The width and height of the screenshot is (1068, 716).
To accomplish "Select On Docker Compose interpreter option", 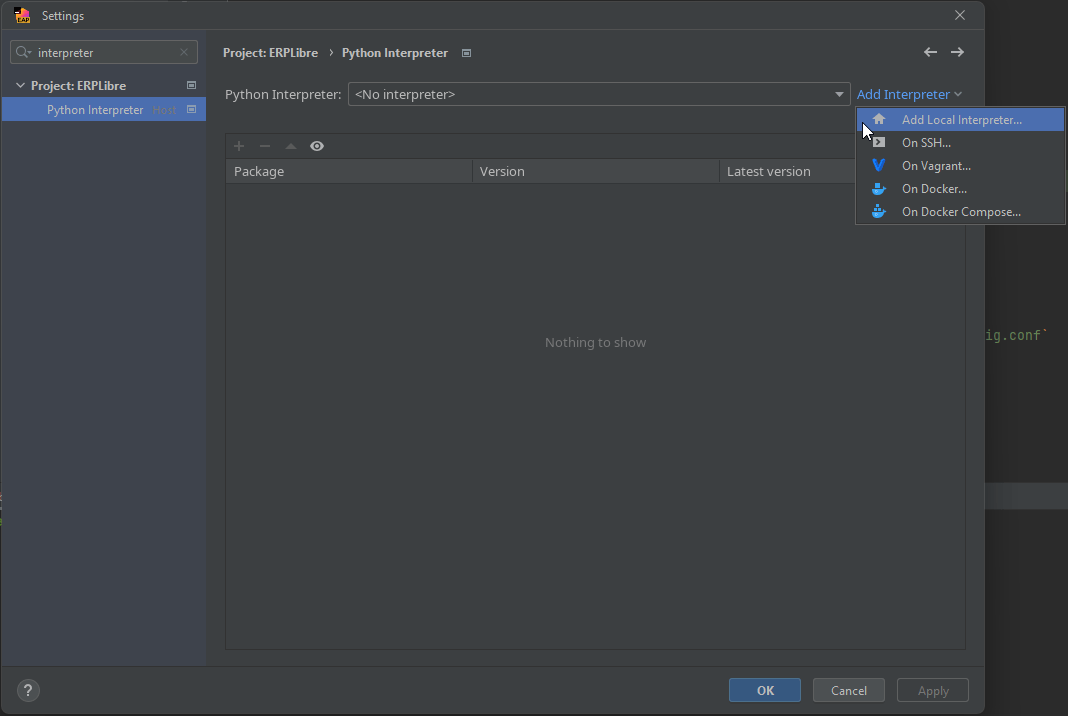I will pos(960,213).
